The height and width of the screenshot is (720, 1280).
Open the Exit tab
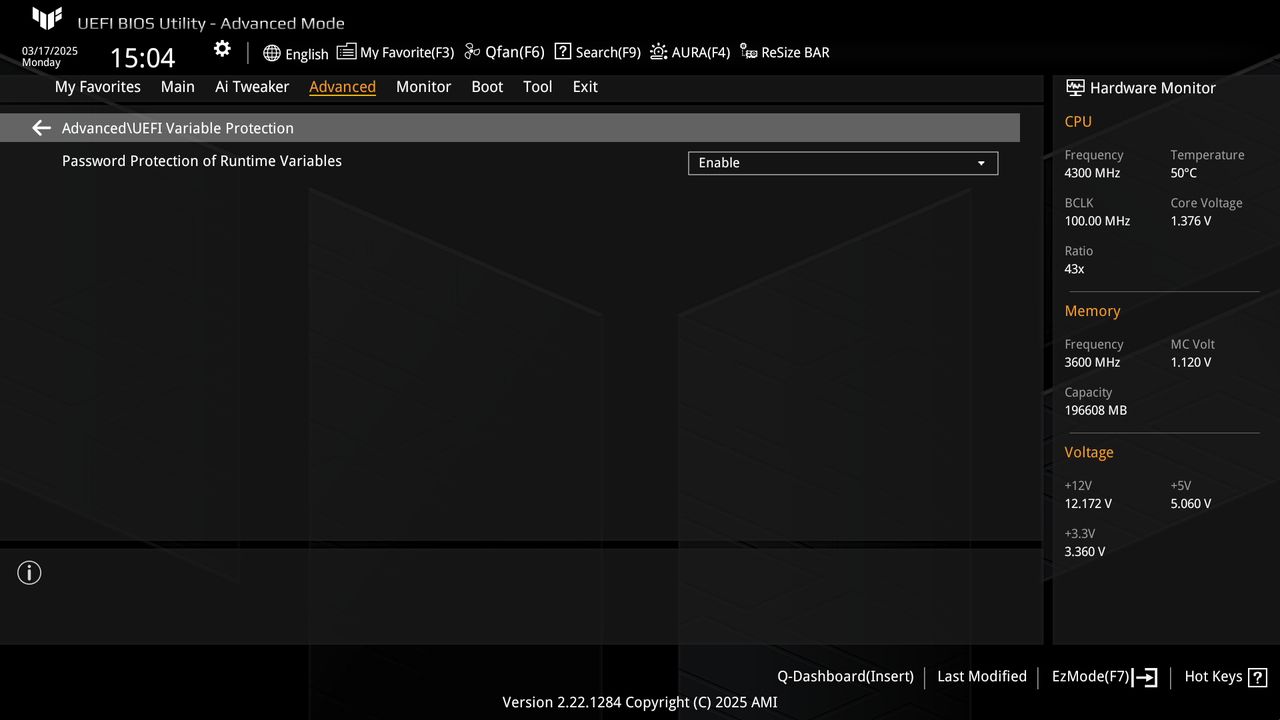tap(585, 87)
